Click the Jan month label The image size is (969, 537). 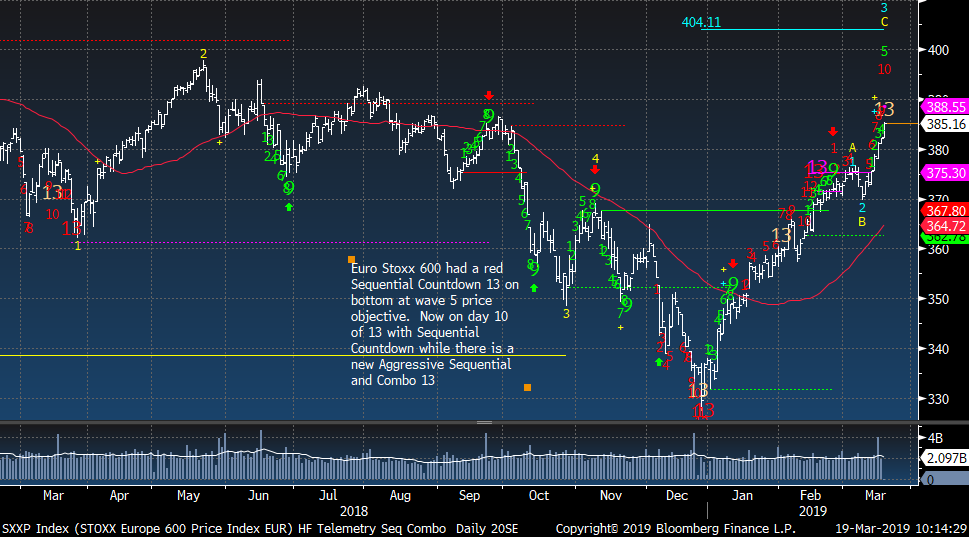tap(742, 496)
